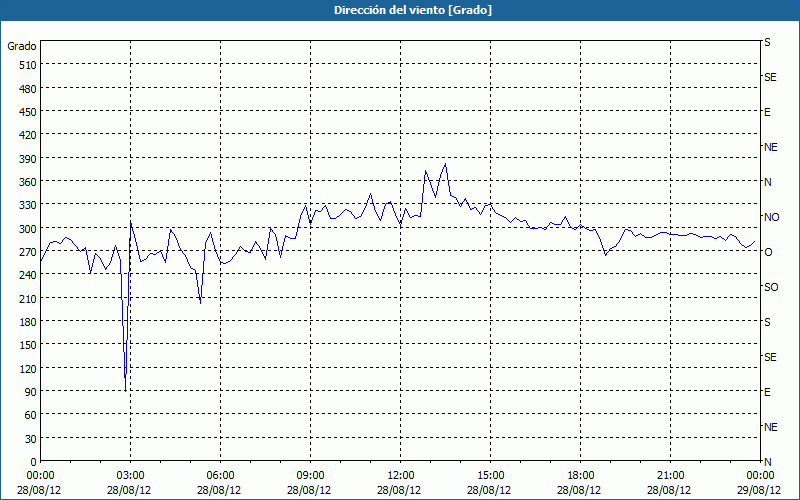The image size is (800, 500).
Task: Select the 270 y-axis tick label
Action: pyautogui.click(x=28, y=252)
